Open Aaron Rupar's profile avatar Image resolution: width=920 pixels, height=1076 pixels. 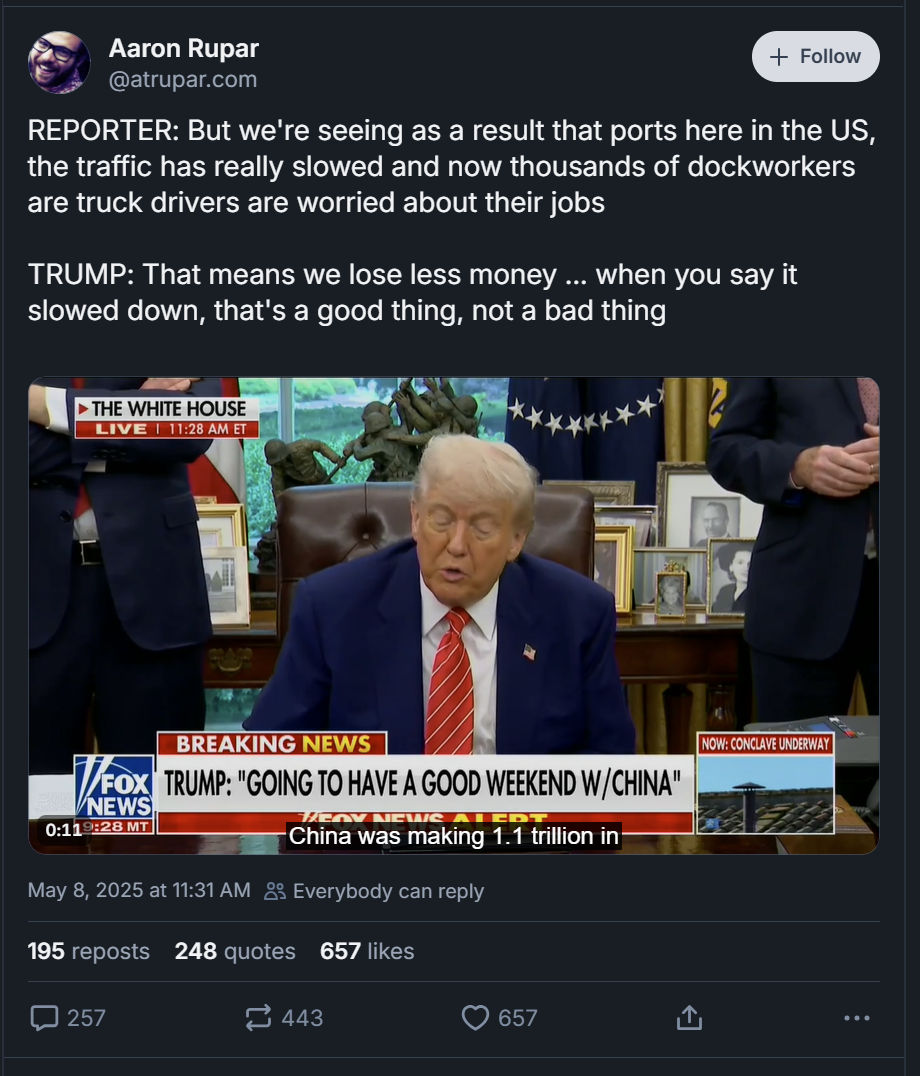click(59, 62)
